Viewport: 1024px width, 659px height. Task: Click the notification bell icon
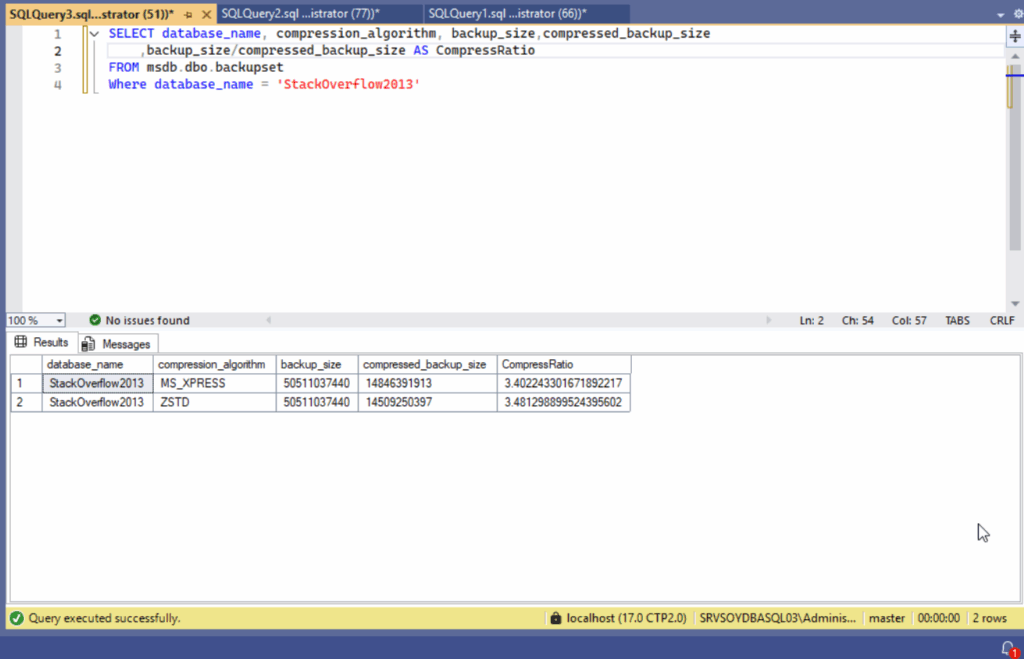pos(1008,648)
